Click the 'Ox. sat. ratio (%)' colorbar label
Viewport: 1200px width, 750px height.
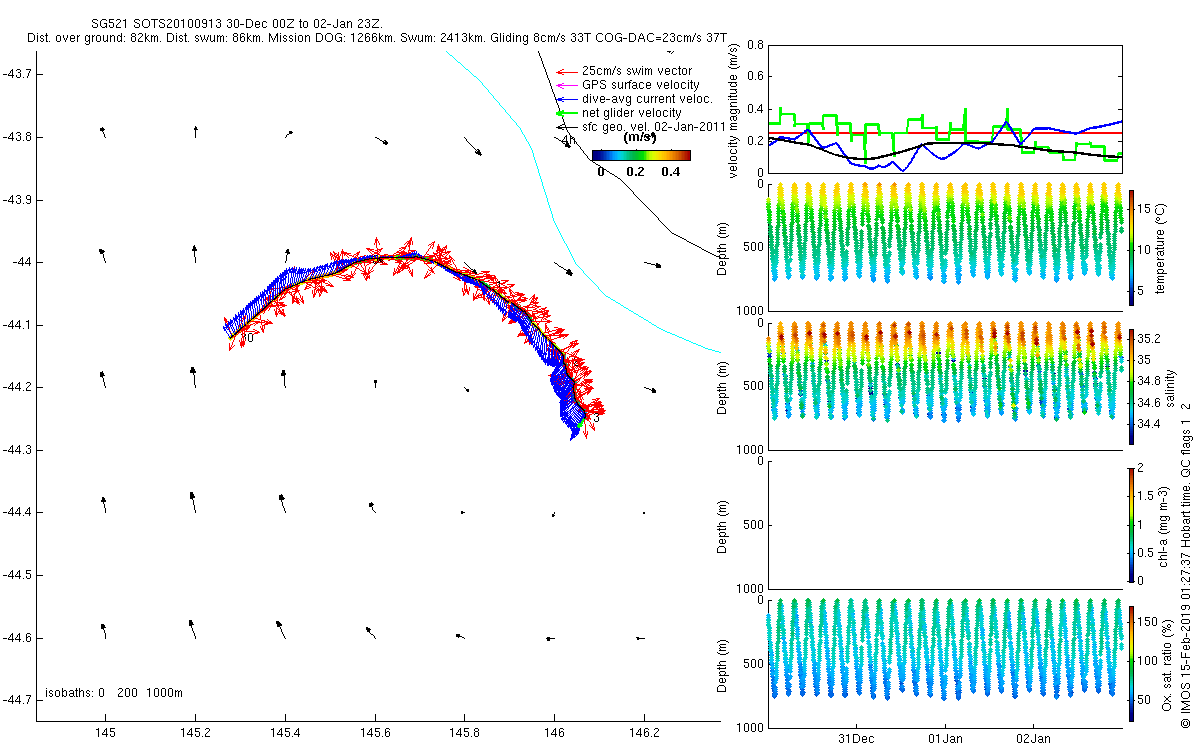(1167, 663)
